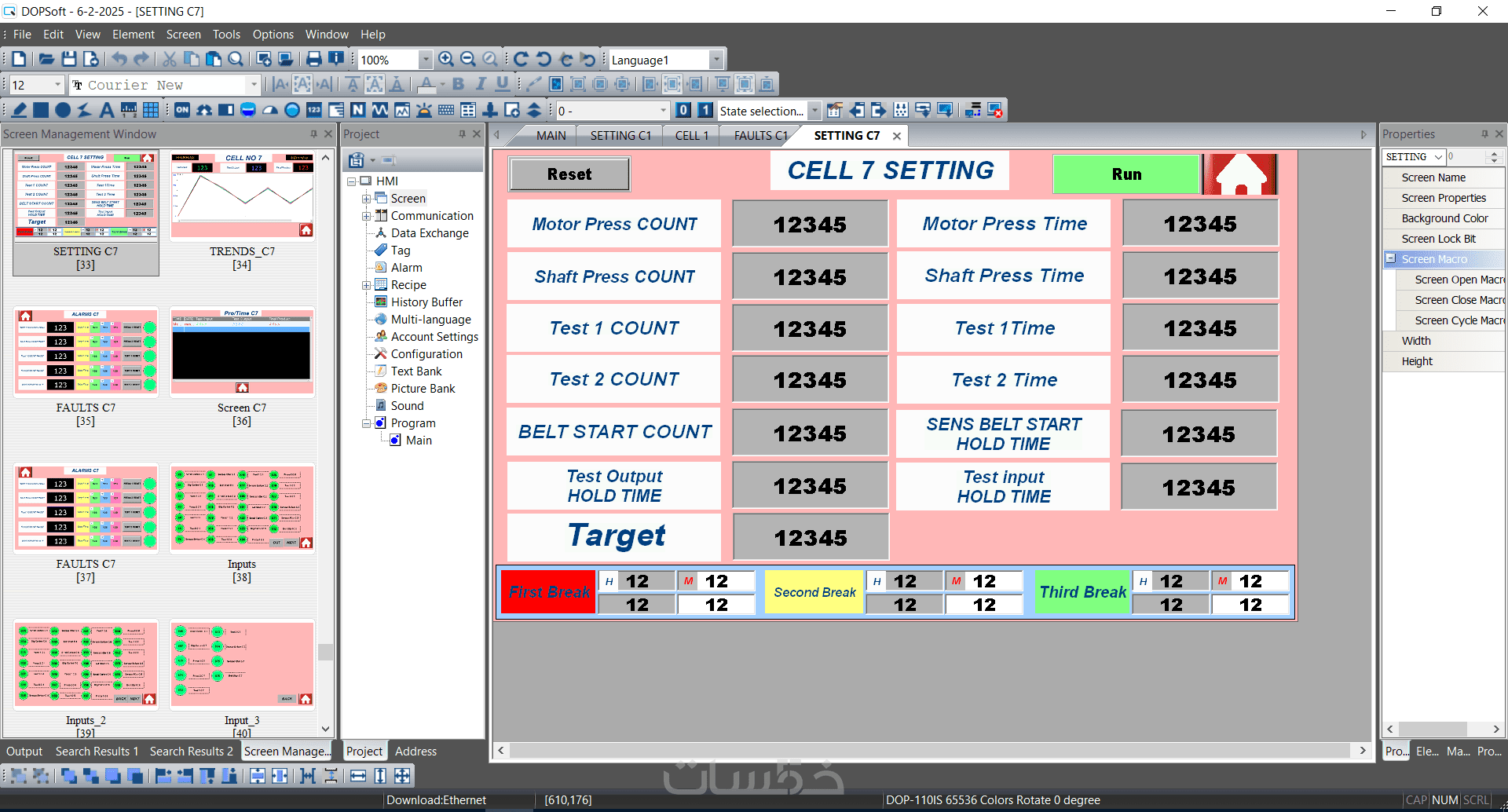Viewport: 1508px width, 812px height.
Task: Toggle Underline text formatting
Action: [503, 84]
